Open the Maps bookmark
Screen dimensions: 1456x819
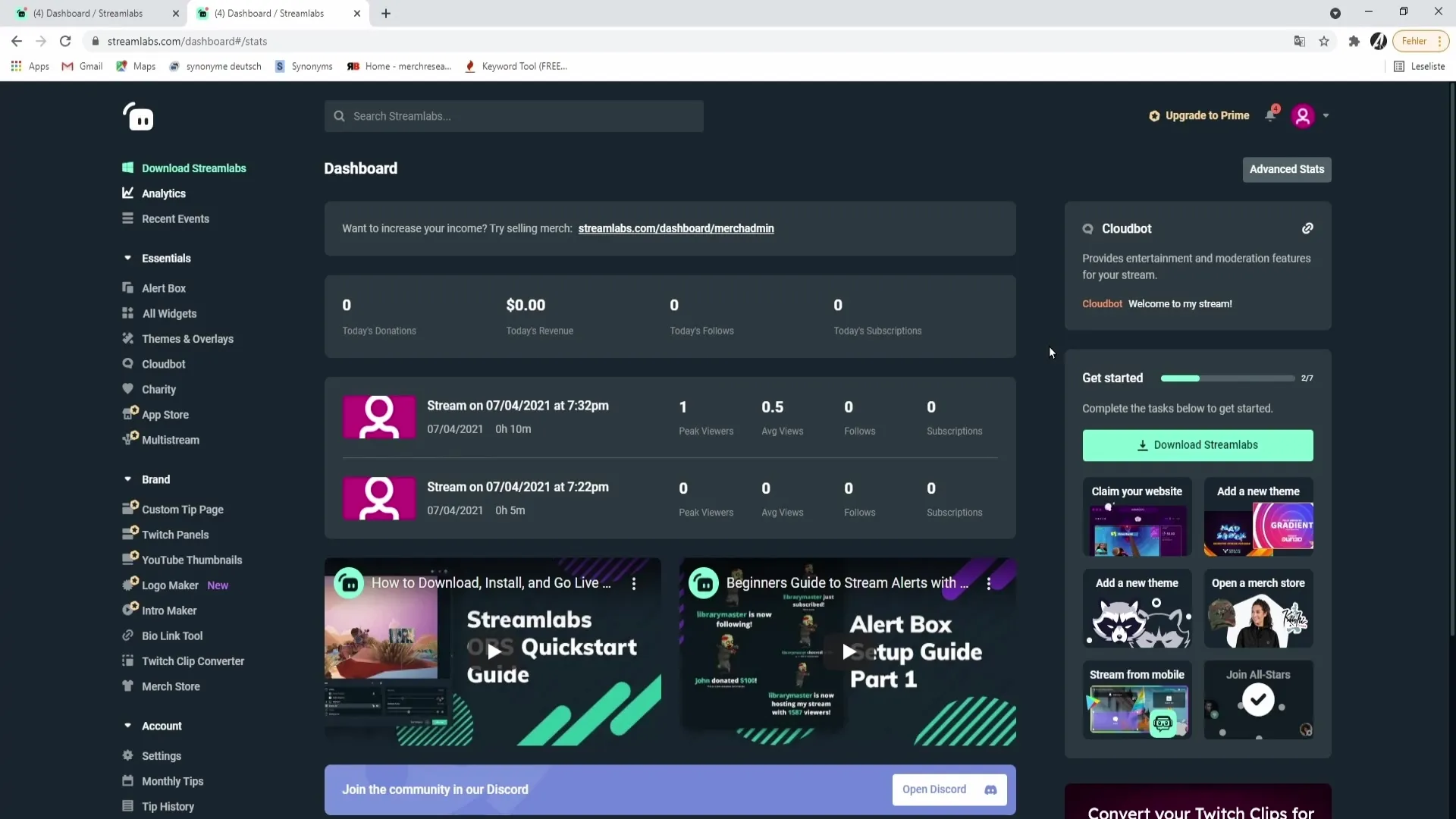136,66
